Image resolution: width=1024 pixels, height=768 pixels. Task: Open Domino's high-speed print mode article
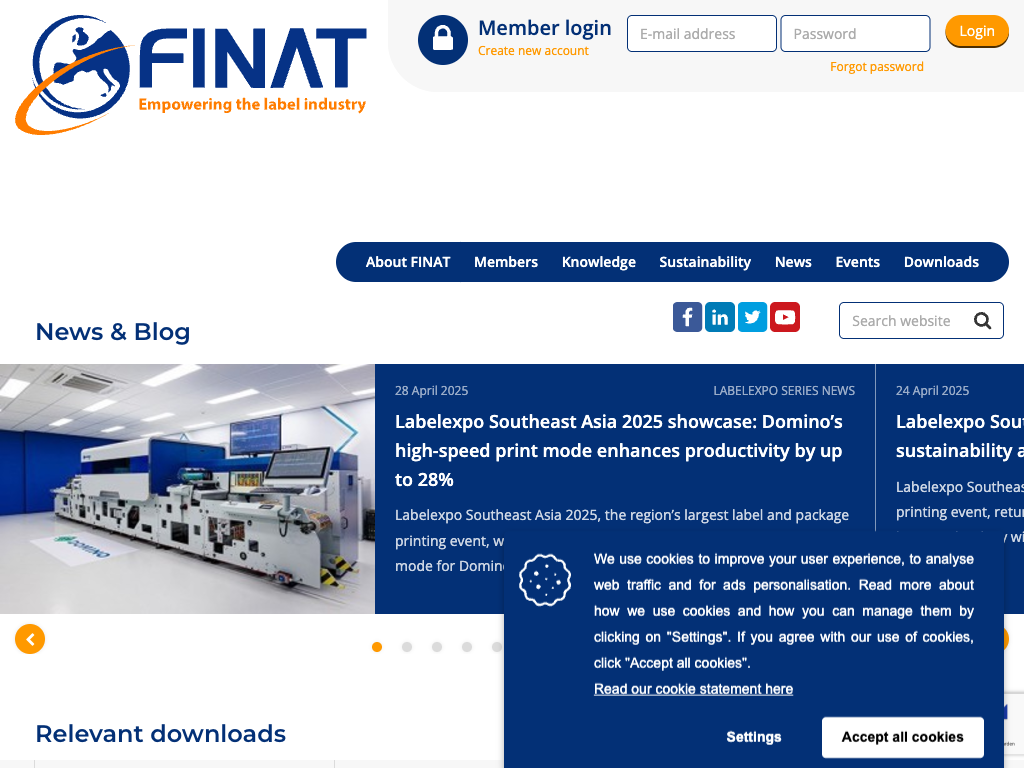pyautogui.click(x=618, y=451)
